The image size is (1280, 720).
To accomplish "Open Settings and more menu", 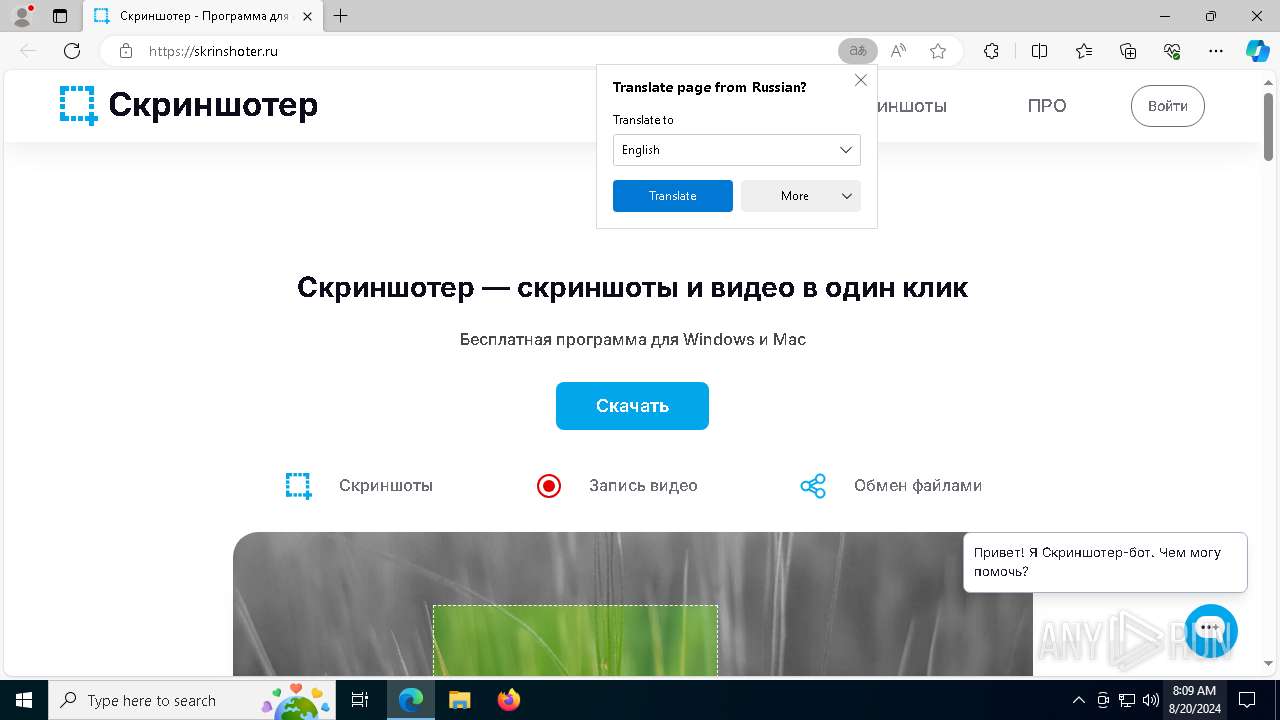I will [x=1216, y=51].
